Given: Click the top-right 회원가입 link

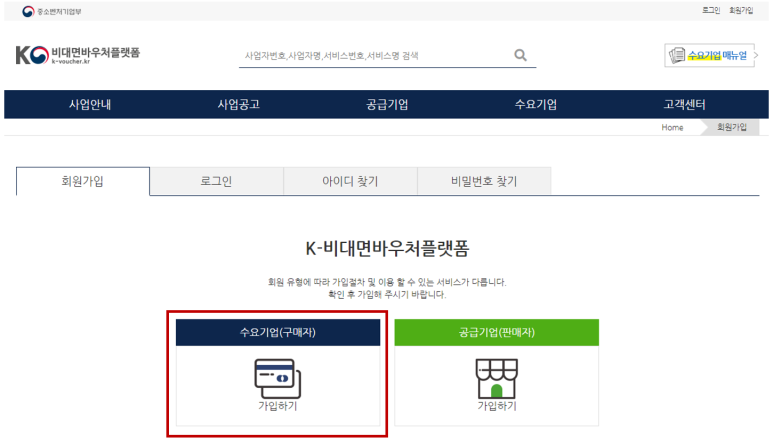Looking at the screenshot, I should tap(741, 10).
